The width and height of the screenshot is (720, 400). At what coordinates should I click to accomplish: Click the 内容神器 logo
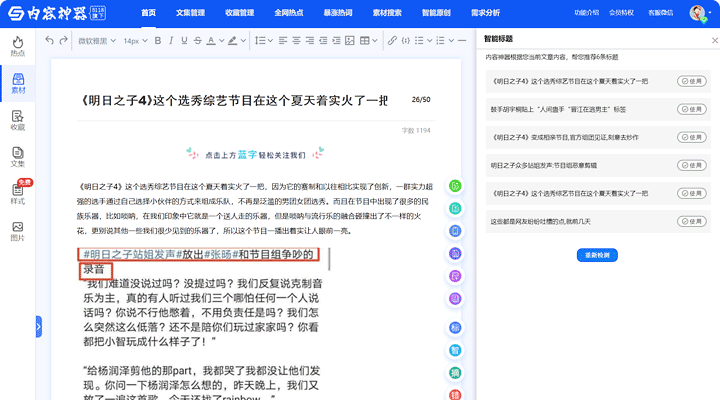point(56,13)
